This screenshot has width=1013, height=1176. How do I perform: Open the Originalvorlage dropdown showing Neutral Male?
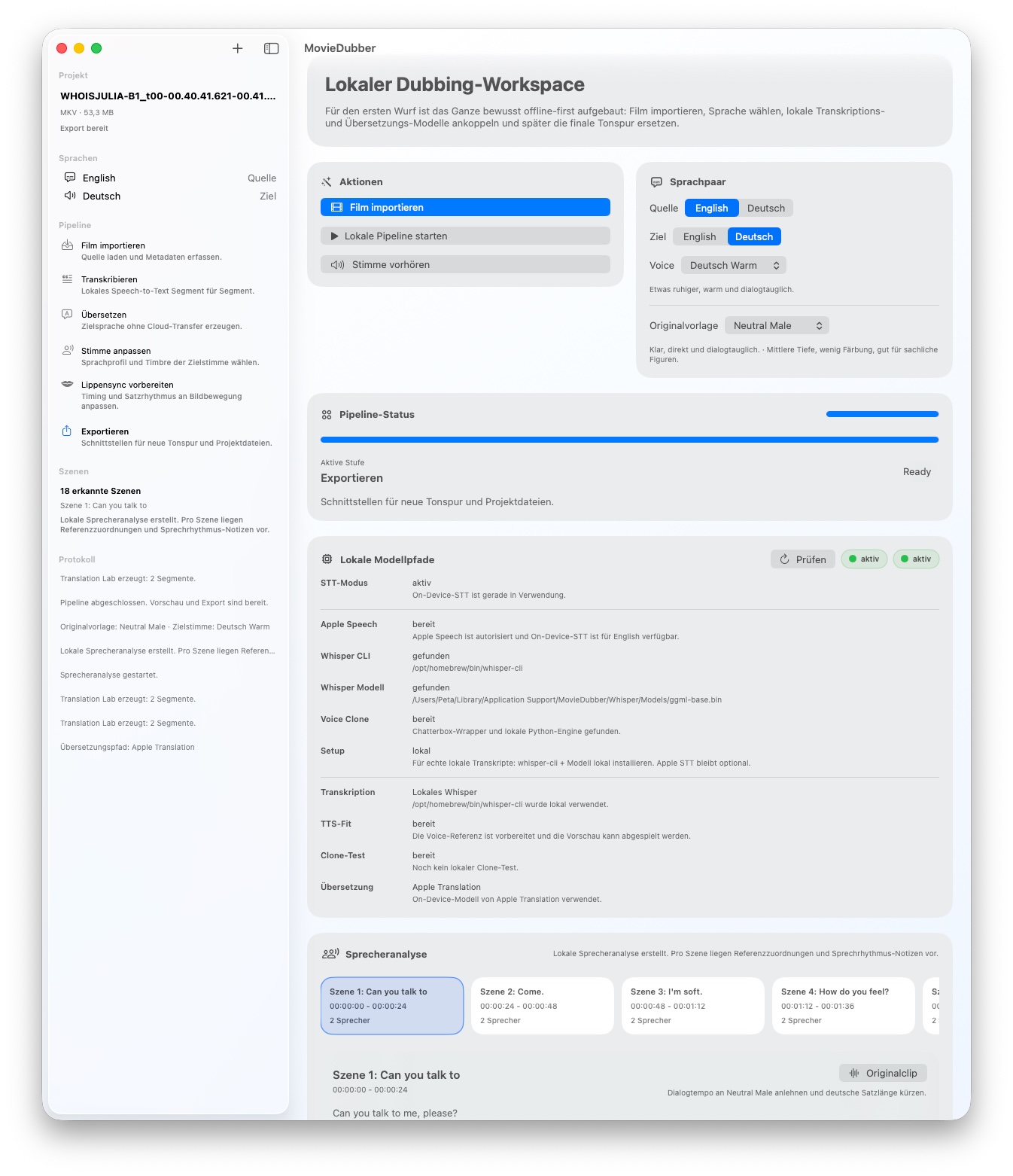(x=777, y=326)
